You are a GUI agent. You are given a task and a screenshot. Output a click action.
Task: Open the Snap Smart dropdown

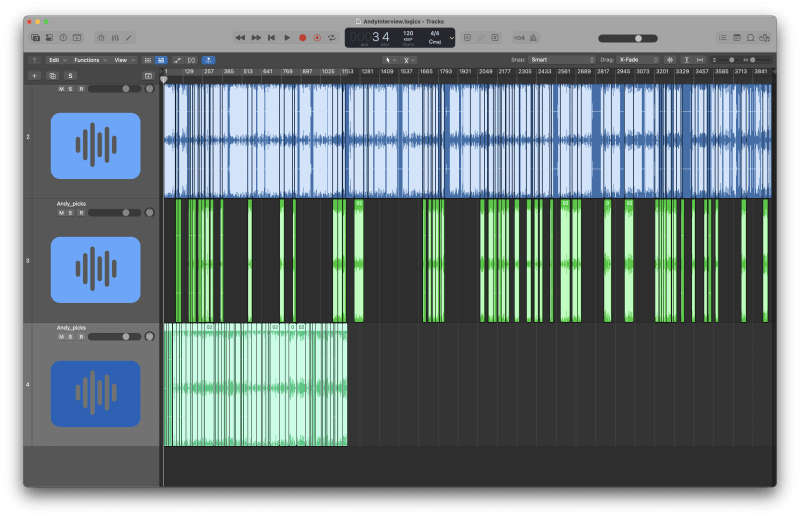click(562, 60)
